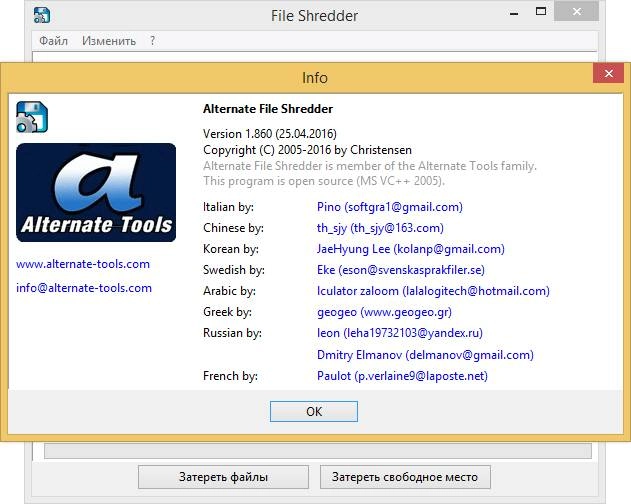
Task: Click the 'Alternate File Shredder' heading text
Action: [268, 109]
